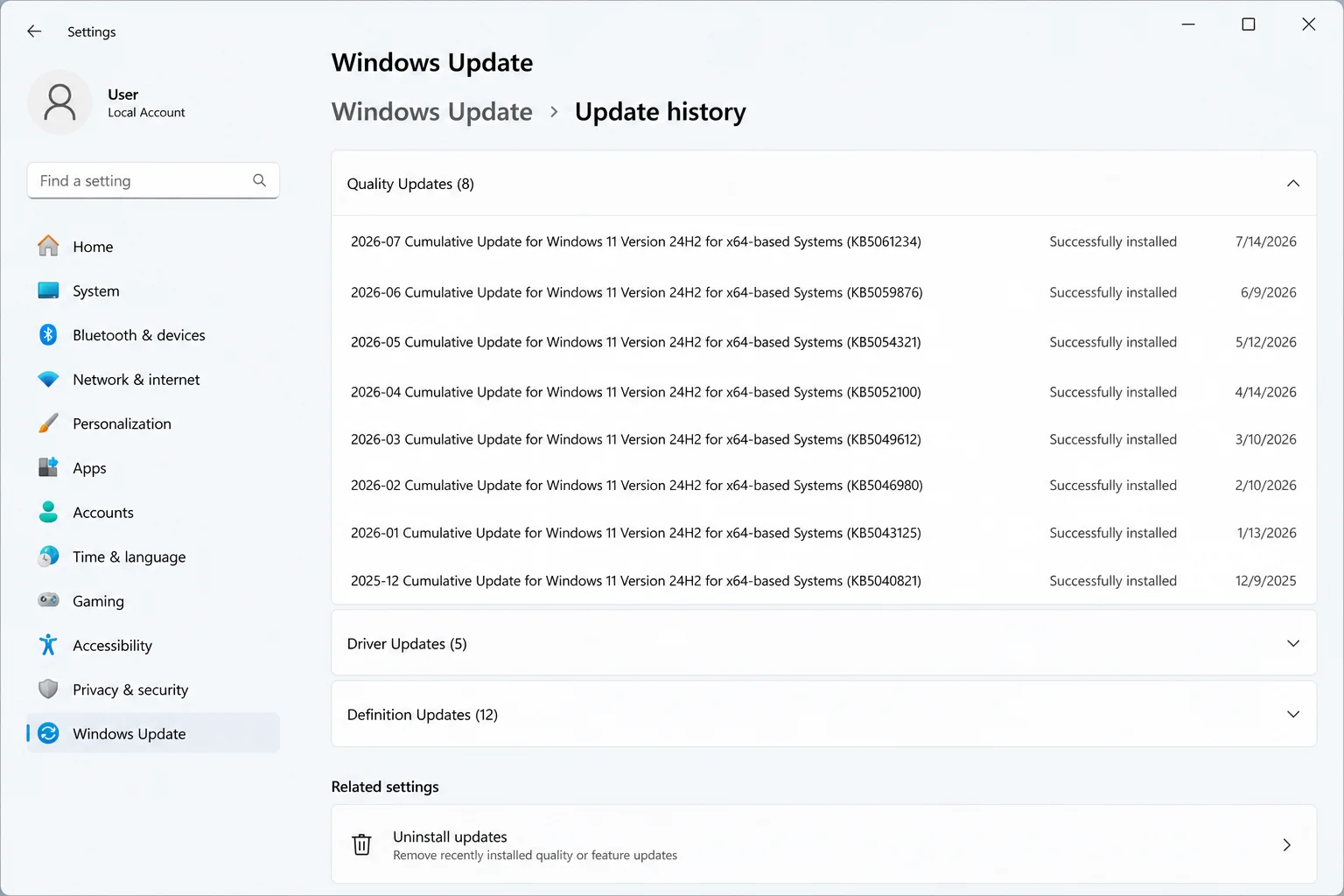1344x896 pixels.
Task: Click the KB5059876 cumulative update entry
Action: 823,292
